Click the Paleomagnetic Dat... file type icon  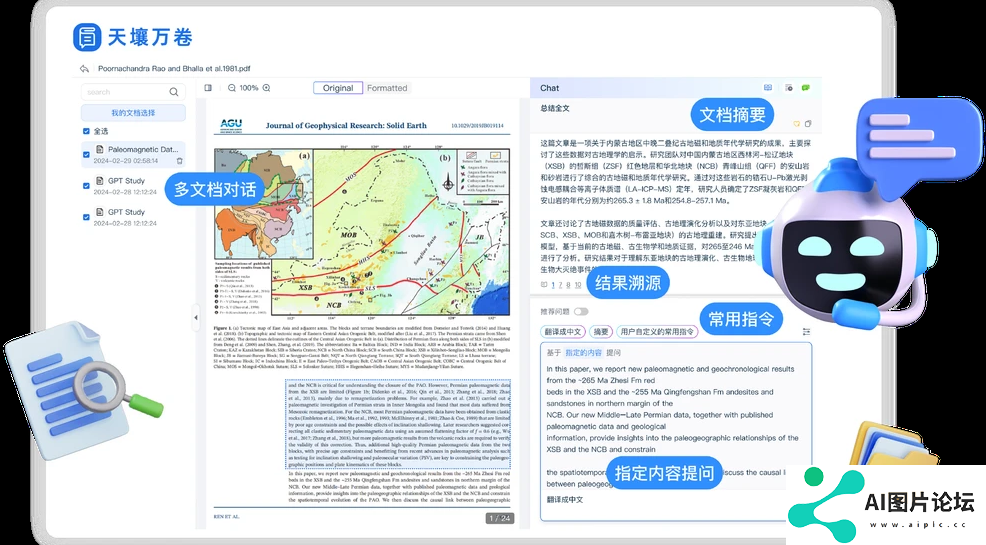click(99, 150)
